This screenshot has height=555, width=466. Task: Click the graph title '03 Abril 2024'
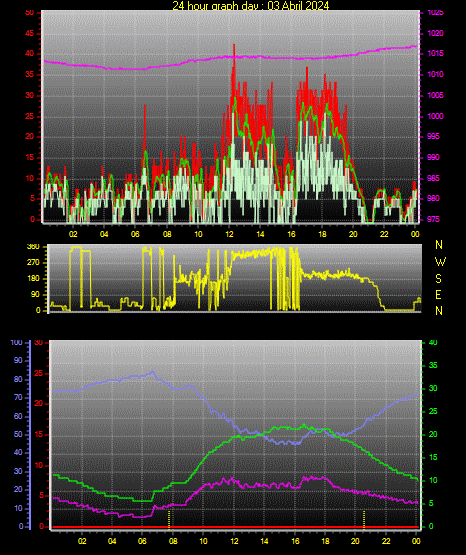298,6
